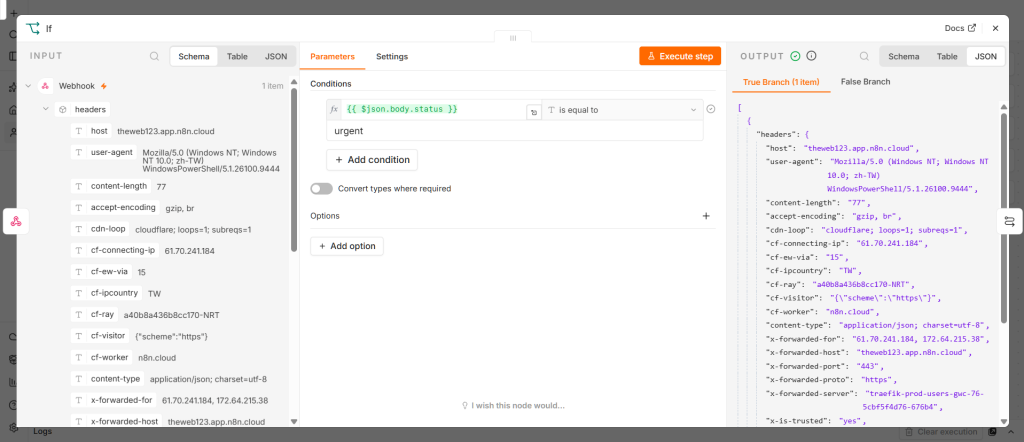Viewport: 1024px width, 442px height.
Task: Click the object cube icon beside headers
Action: (x=63, y=109)
